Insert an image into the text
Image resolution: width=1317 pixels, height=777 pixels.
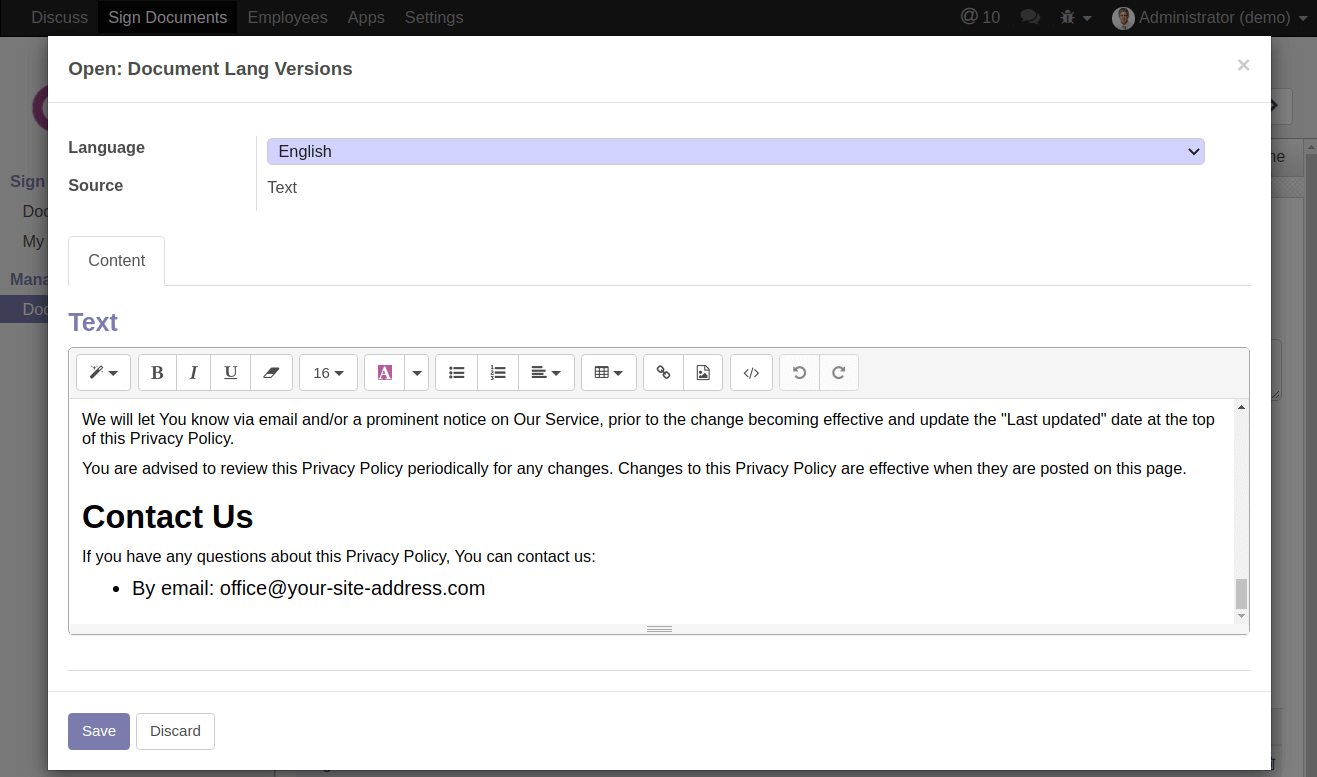[x=703, y=372]
